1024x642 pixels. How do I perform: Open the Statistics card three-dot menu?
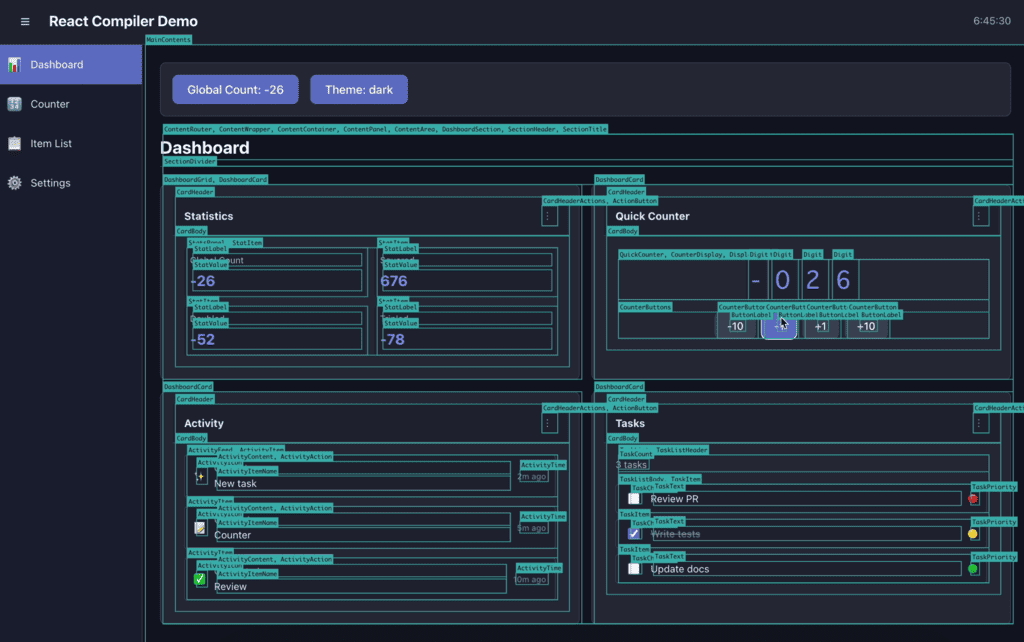[548, 216]
